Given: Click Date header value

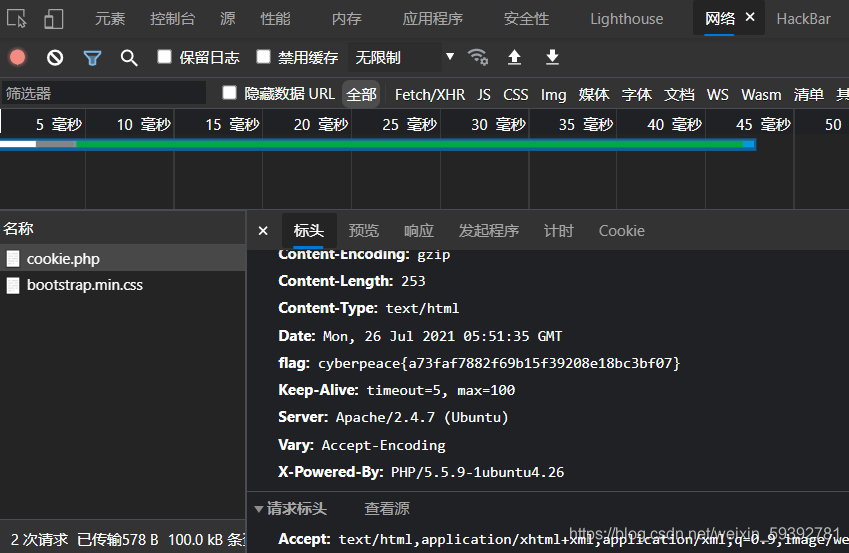Looking at the screenshot, I should (x=442, y=336).
